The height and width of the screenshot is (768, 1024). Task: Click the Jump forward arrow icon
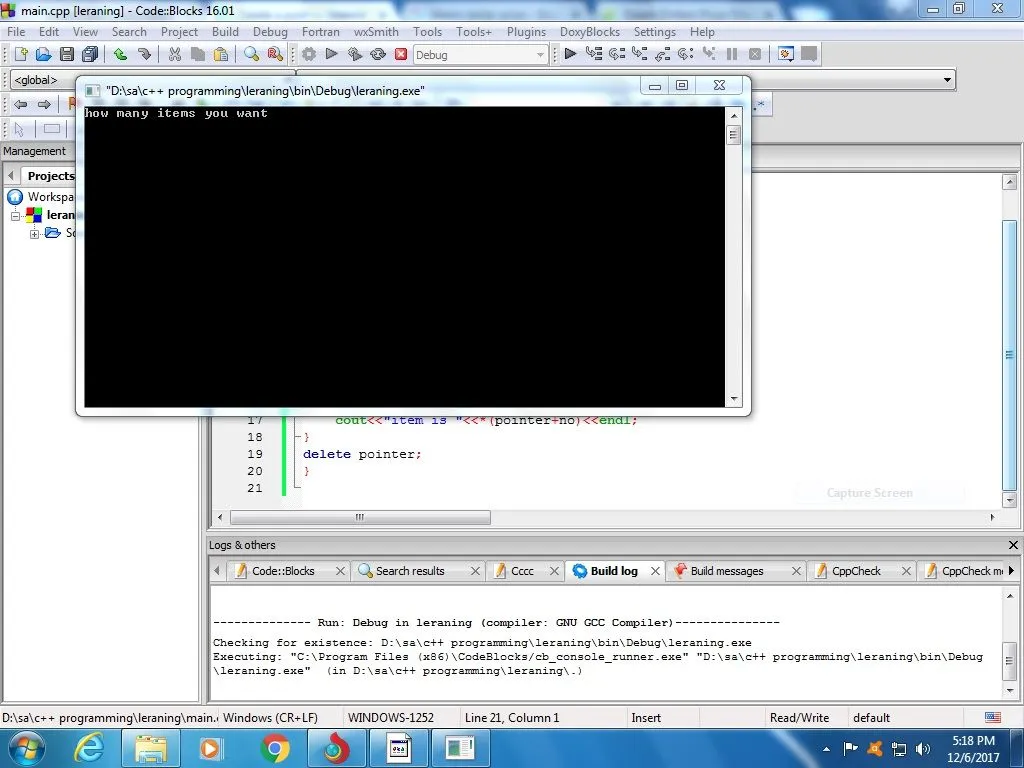point(44,104)
